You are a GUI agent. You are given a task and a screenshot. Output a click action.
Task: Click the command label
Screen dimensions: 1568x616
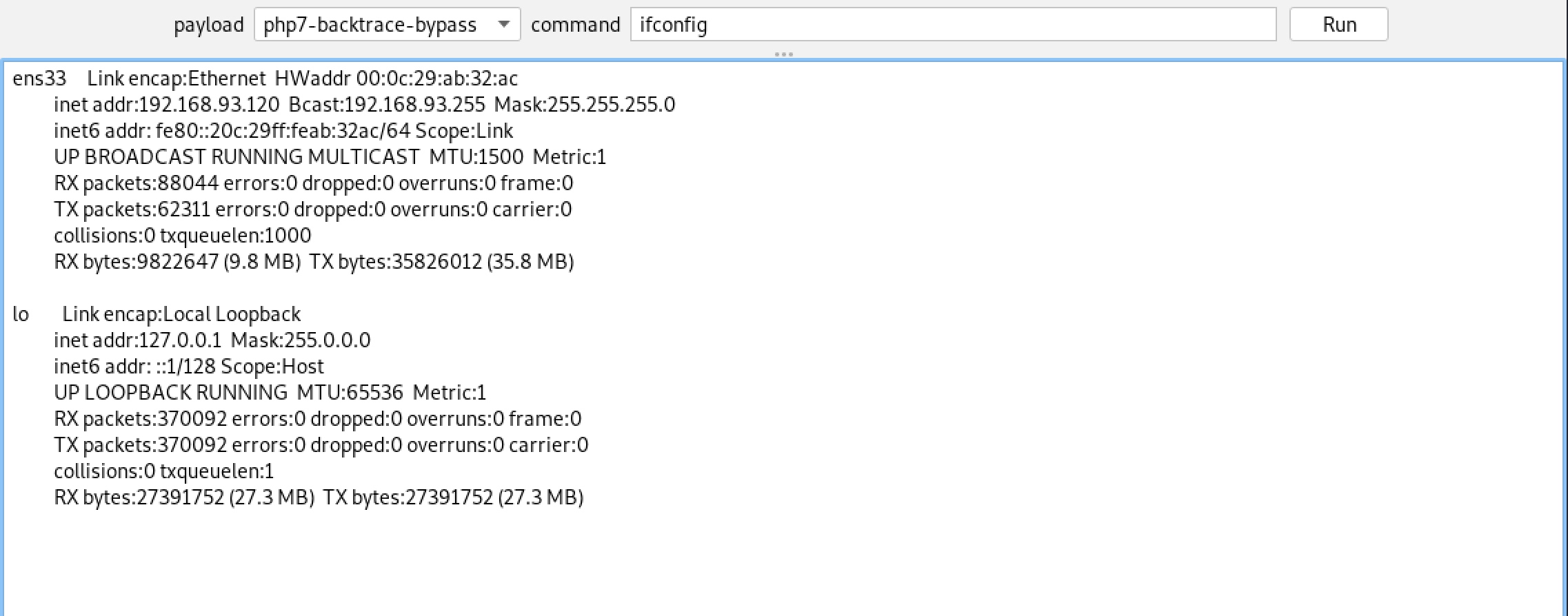(x=575, y=25)
